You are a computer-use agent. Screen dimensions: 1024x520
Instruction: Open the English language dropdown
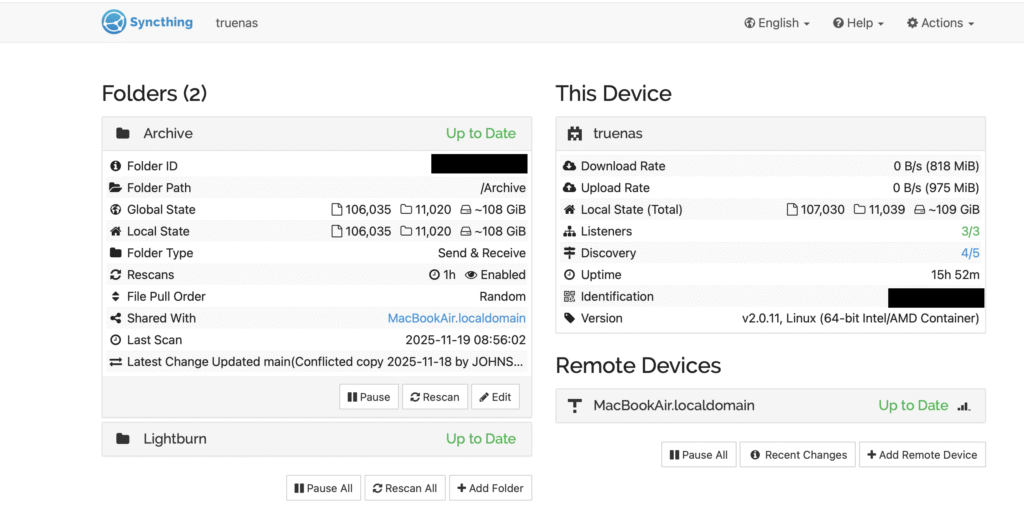click(777, 23)
